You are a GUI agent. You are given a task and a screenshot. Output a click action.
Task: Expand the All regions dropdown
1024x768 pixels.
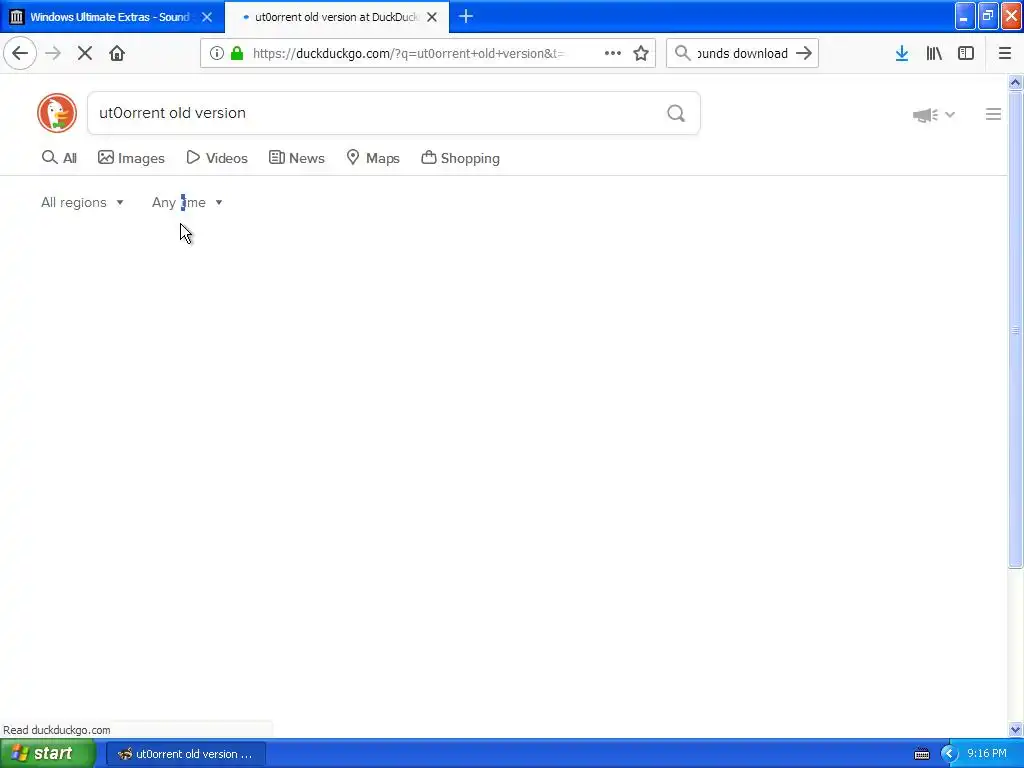pos(82,202)
